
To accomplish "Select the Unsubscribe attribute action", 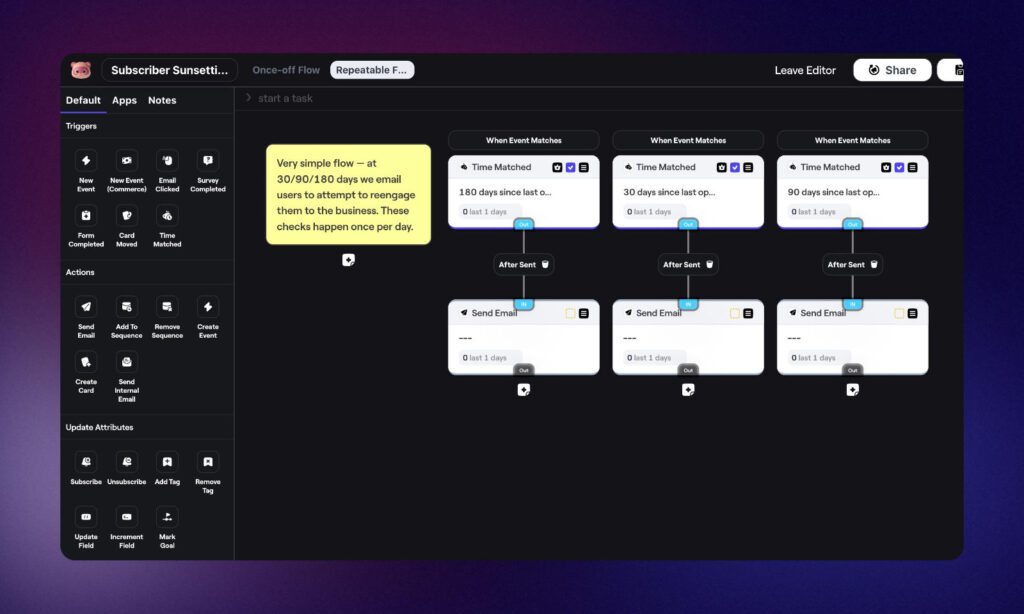I will tap(126, 470).
